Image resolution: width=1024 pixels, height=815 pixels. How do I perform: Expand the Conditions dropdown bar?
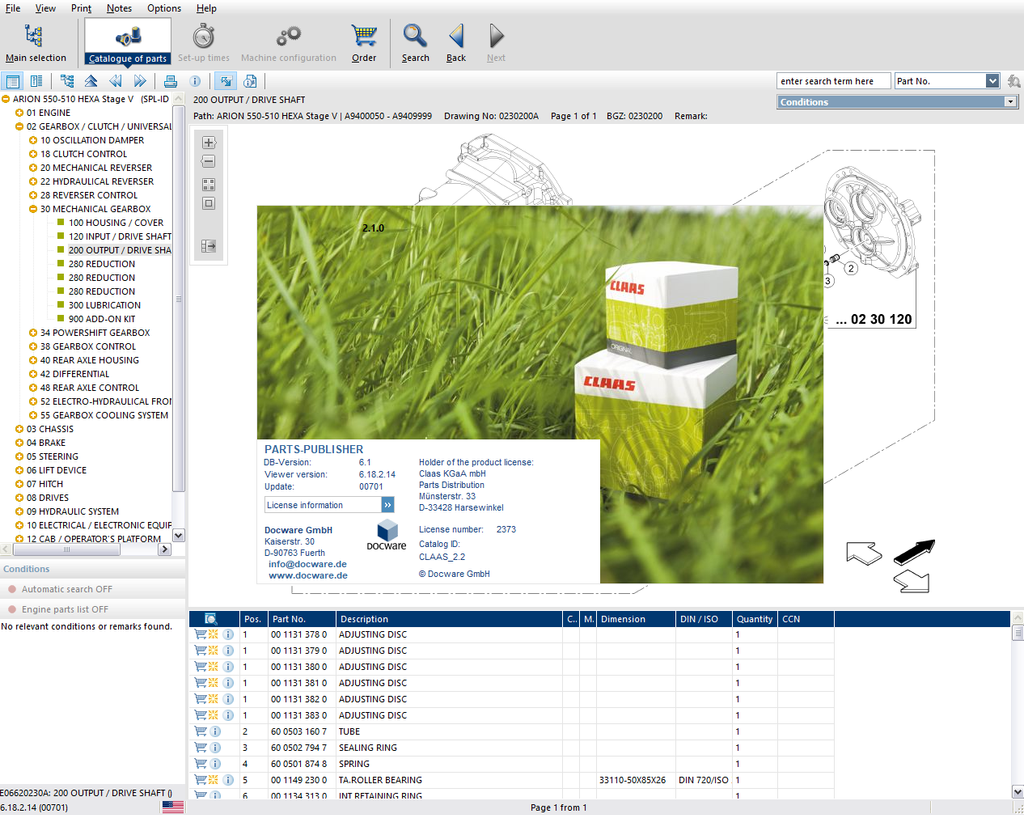[x=1010, y=102]
